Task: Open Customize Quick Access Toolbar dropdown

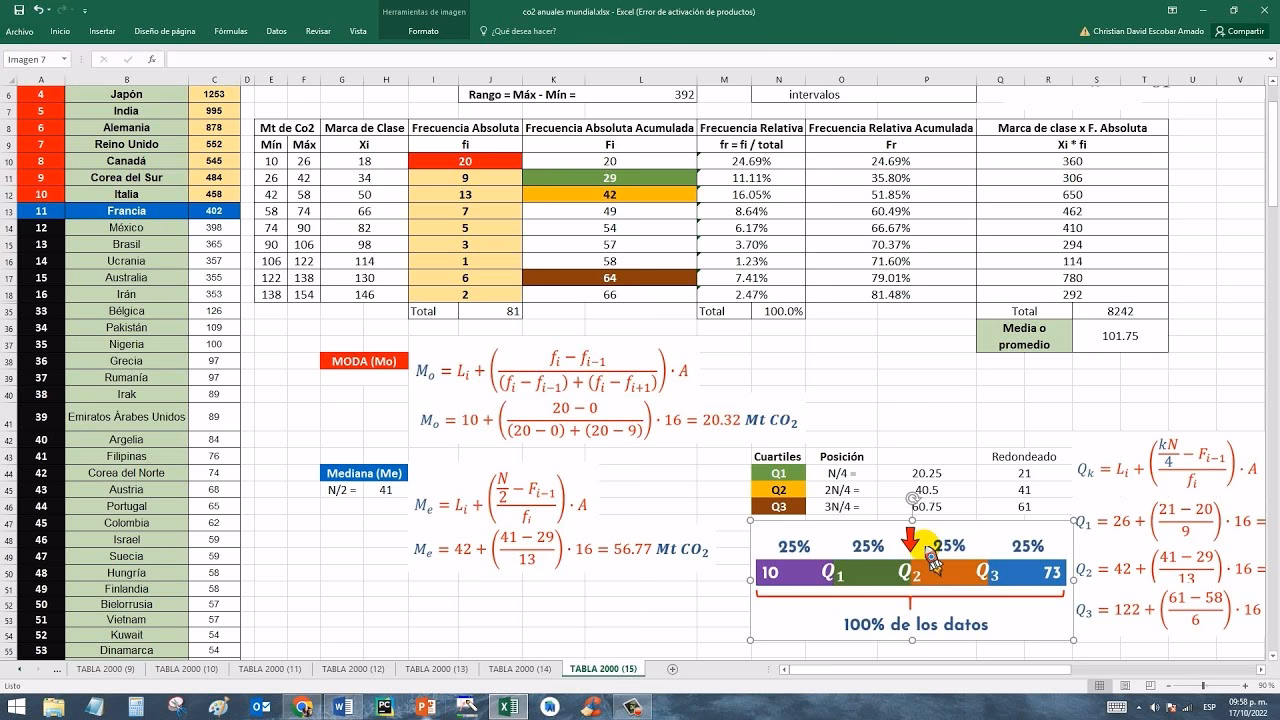Action: pyautogui.click(x=84, y=11)
